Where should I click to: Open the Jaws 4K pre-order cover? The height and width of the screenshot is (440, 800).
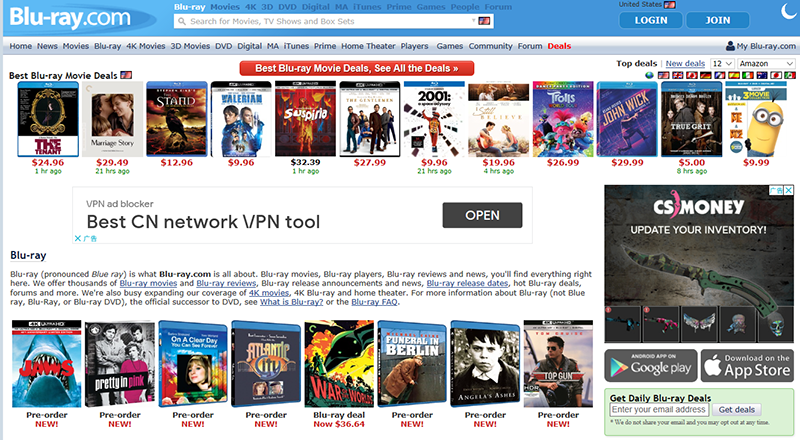click(46, 363)
